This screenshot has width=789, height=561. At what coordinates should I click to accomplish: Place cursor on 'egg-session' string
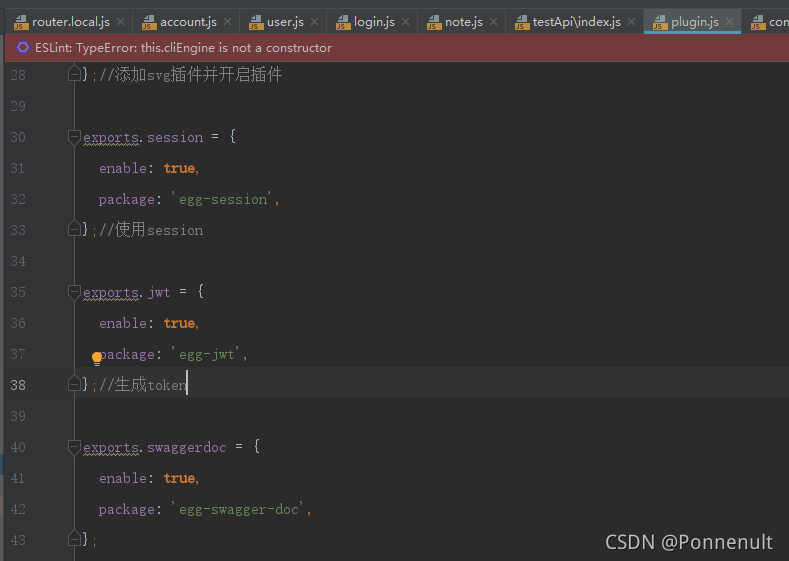223,199
